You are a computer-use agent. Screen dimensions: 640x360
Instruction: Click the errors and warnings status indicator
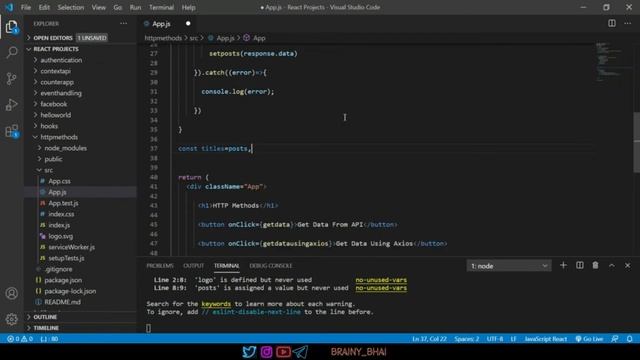tap(20, 339)
